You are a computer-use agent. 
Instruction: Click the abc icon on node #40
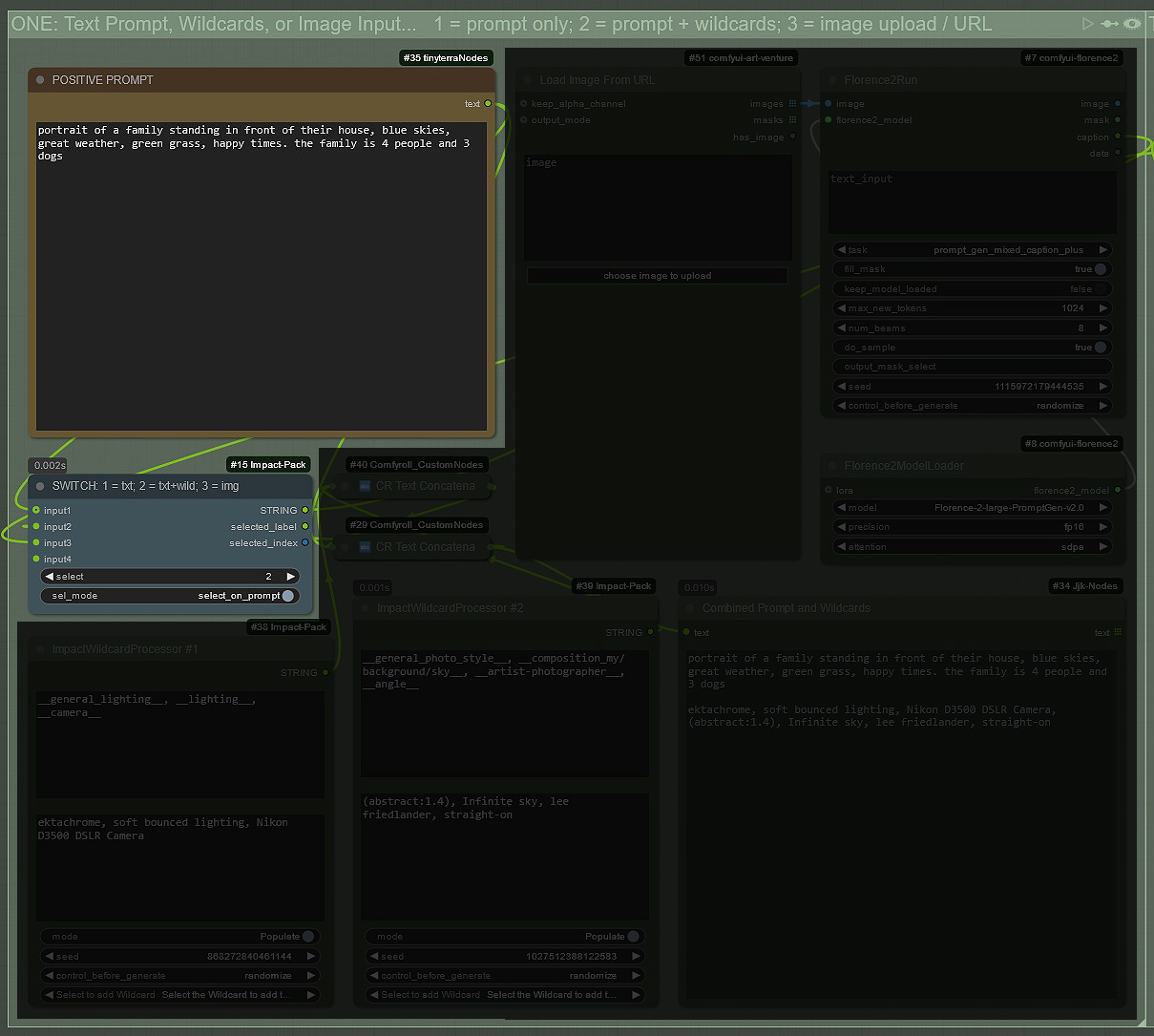[x=364, y=486]
